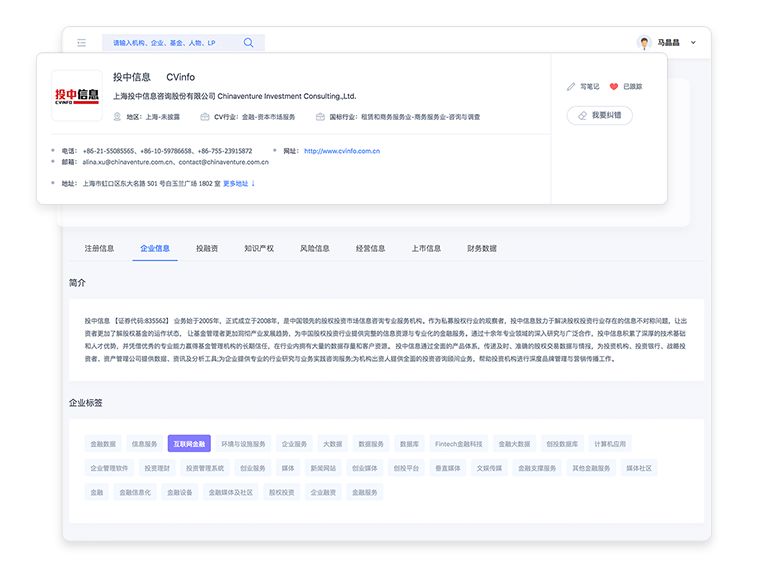Click the 写笔记 label
Image resolution: width=774 pixels, height=586 pixels.
pos(589,87)
